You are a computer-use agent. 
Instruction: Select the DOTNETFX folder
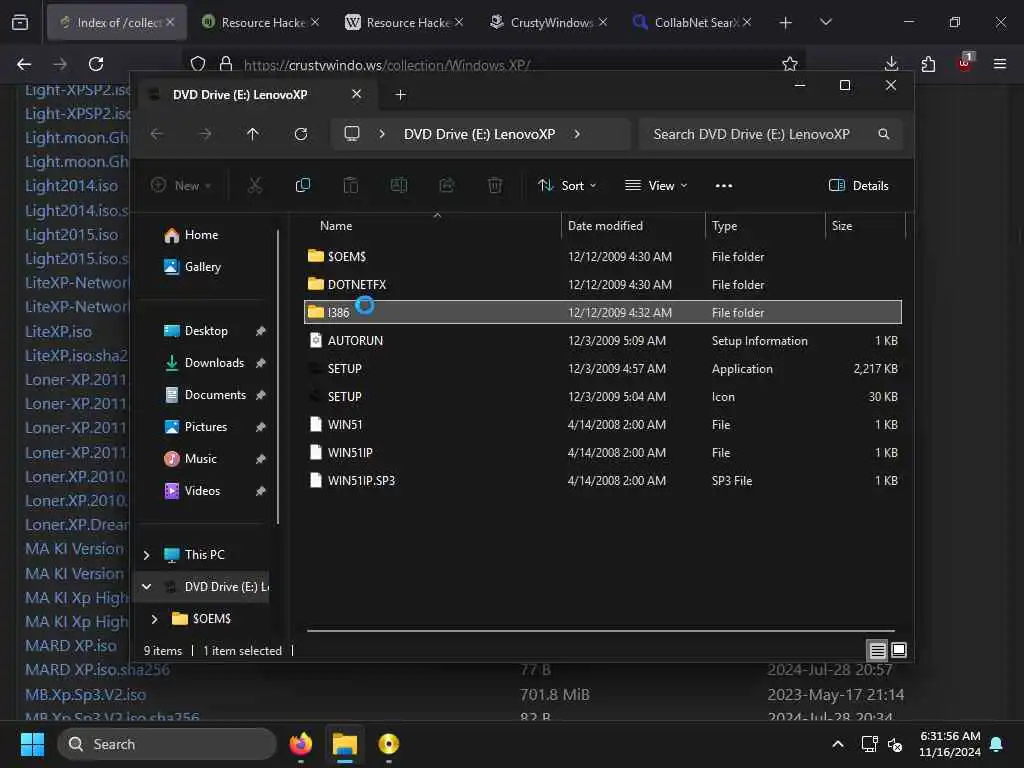pyautogui.click(x=603, y=285)
